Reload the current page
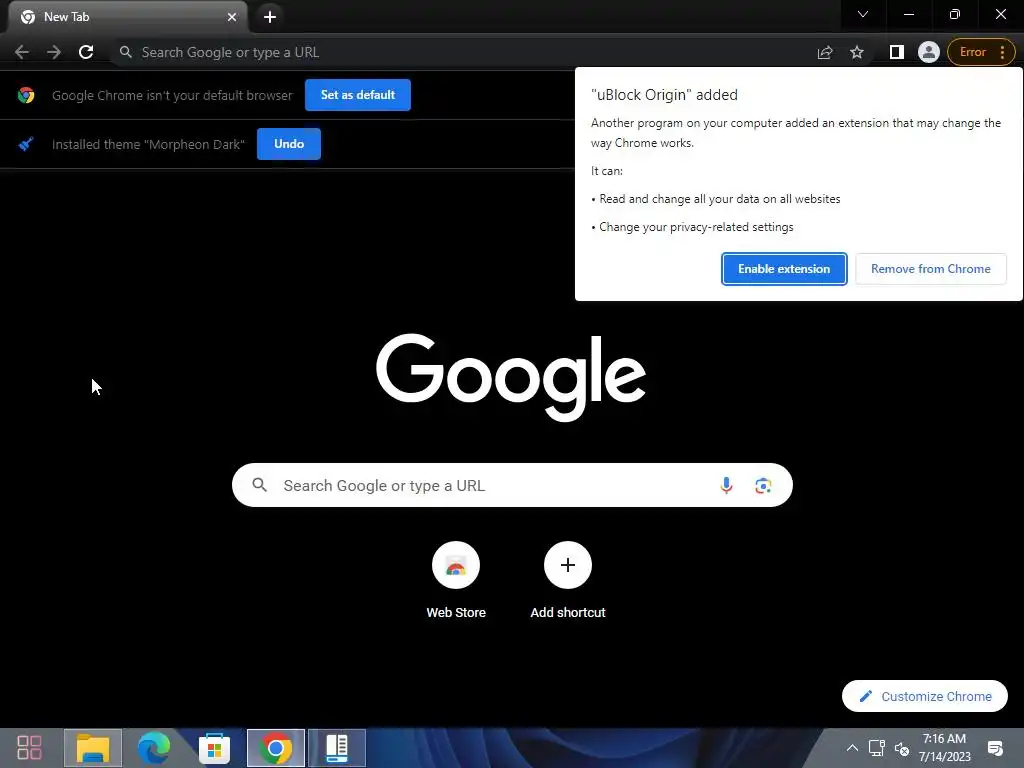Viewport: 1024px width, 768px height. point(86,52)
